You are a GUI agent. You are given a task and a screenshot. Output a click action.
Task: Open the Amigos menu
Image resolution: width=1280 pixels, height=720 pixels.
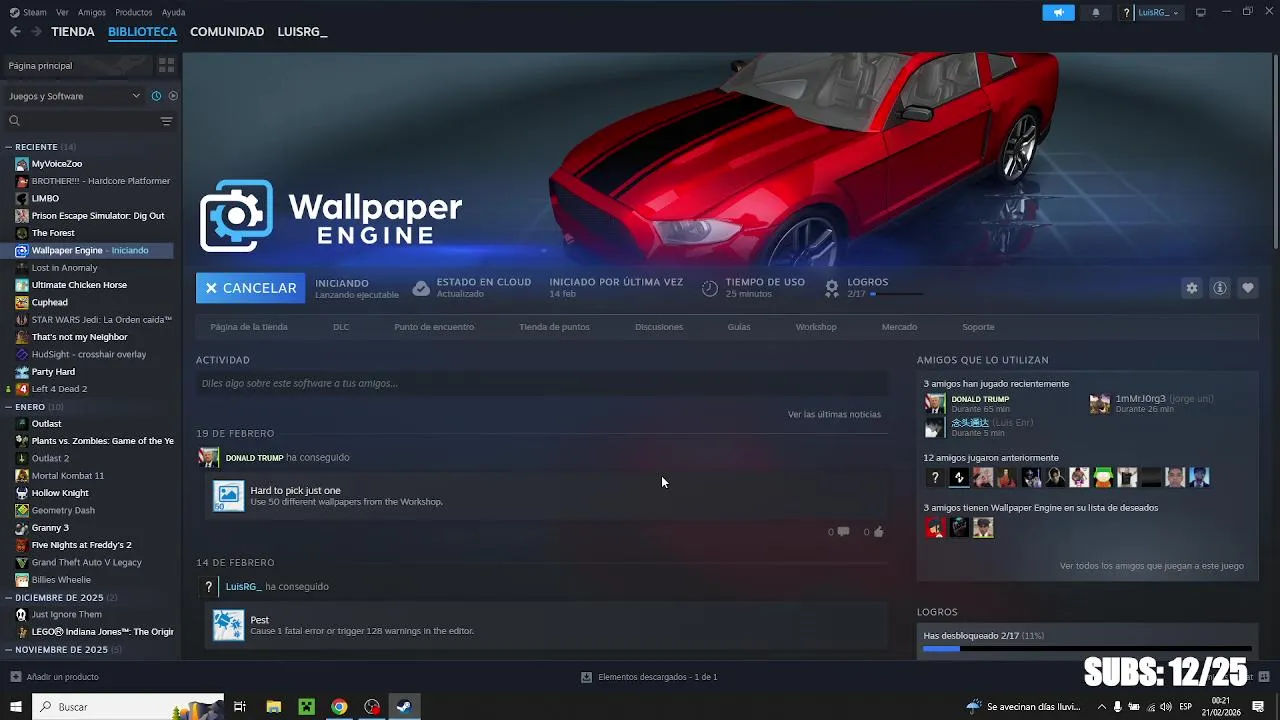[x=92, y=12]
